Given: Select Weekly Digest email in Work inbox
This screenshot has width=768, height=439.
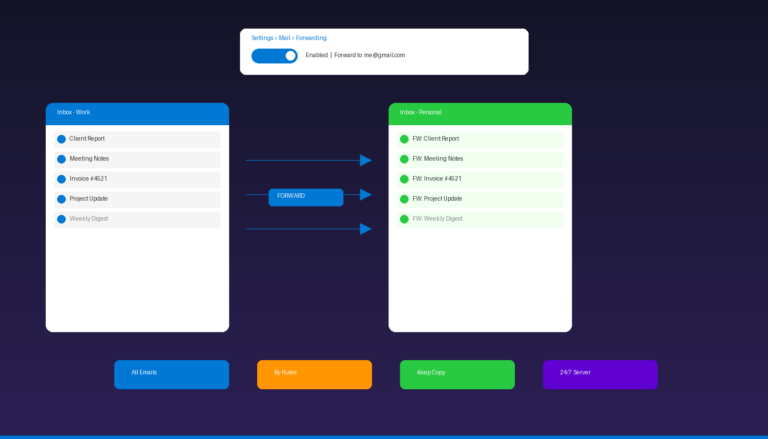Looking at the screenshot, I should coord(137,219).
